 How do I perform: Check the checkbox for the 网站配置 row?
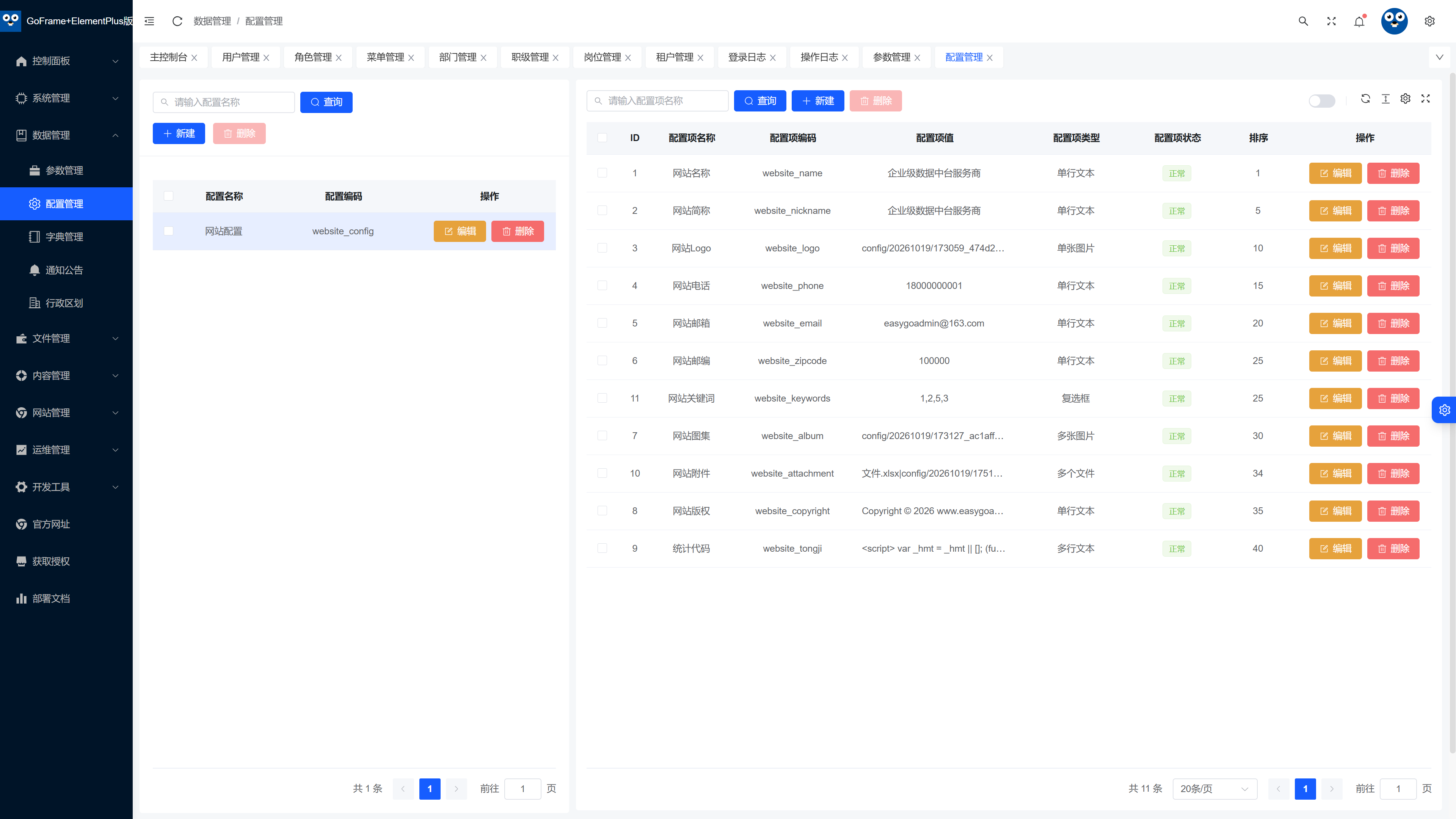point(168,231)
